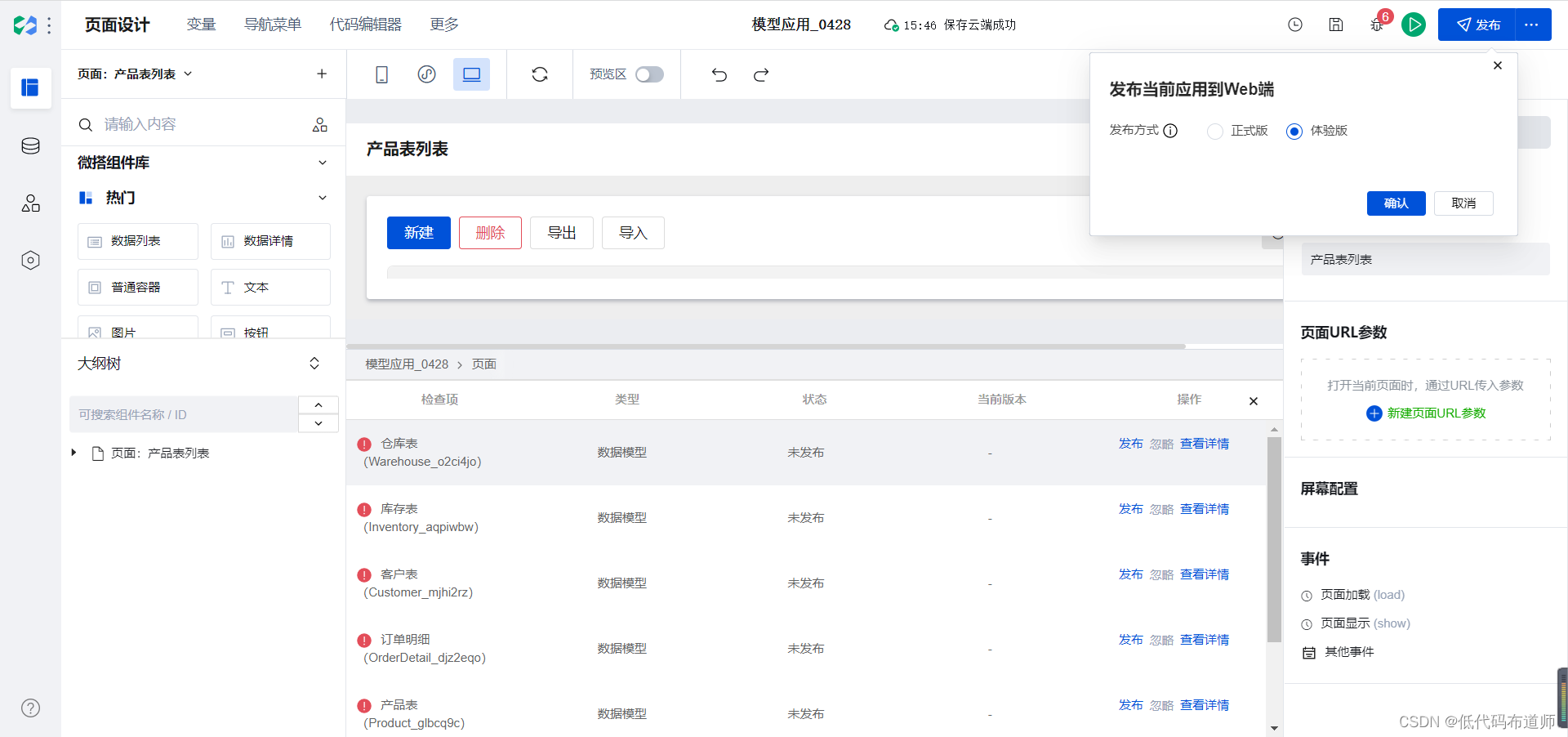1568x737 pixels.
Task: Open the 导航菜单 menu
Action: pyautogui.click(x=273, y=25)
